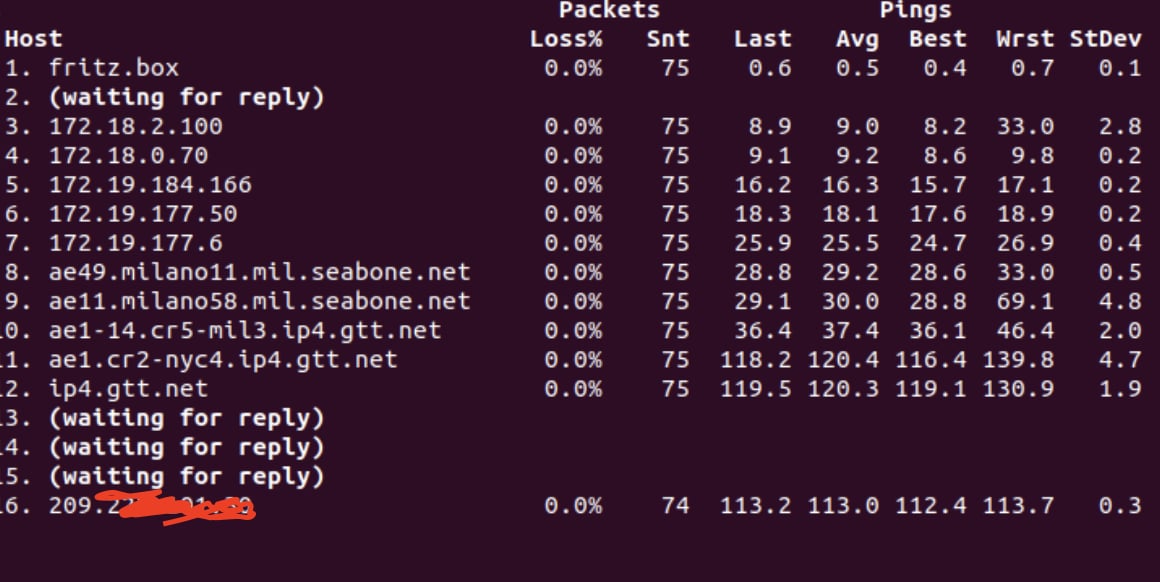Click the StDev column header
Viewport: 1160px width, 582px height.
1105,38
